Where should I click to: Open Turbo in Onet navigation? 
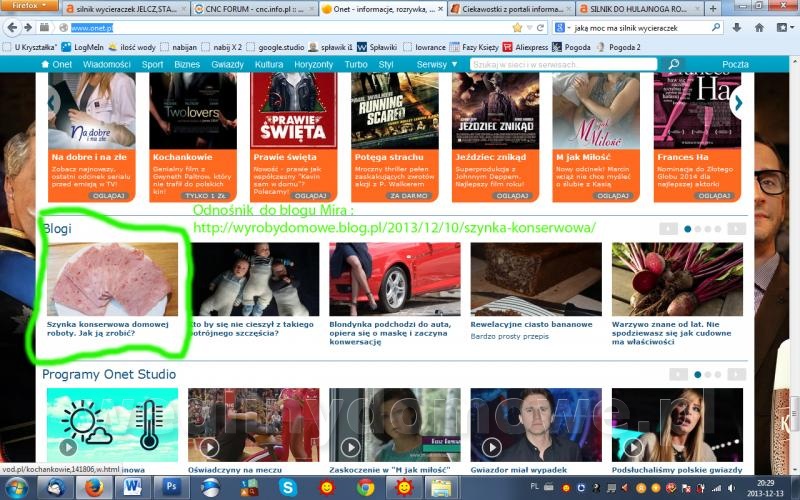(356, 64)
